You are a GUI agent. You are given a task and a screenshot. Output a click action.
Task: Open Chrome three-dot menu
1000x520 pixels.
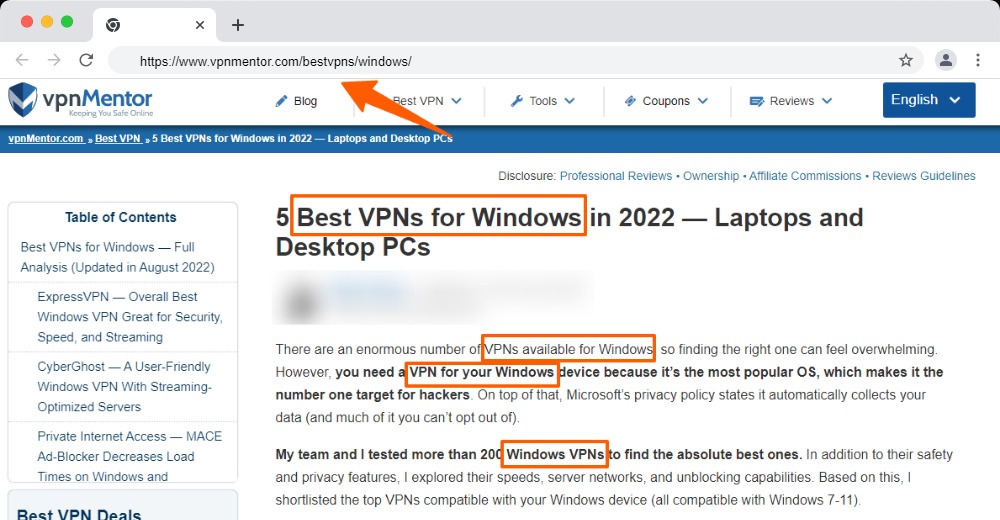978,60
